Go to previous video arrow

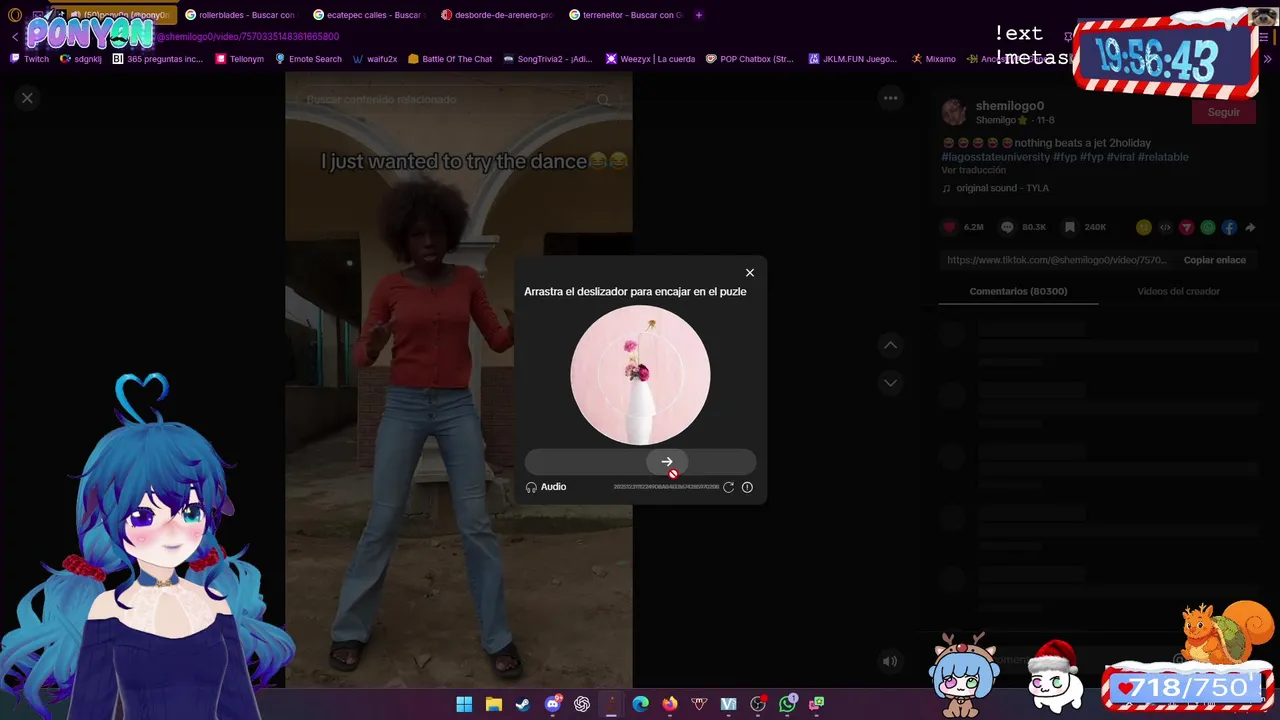(x=890, y=345)
